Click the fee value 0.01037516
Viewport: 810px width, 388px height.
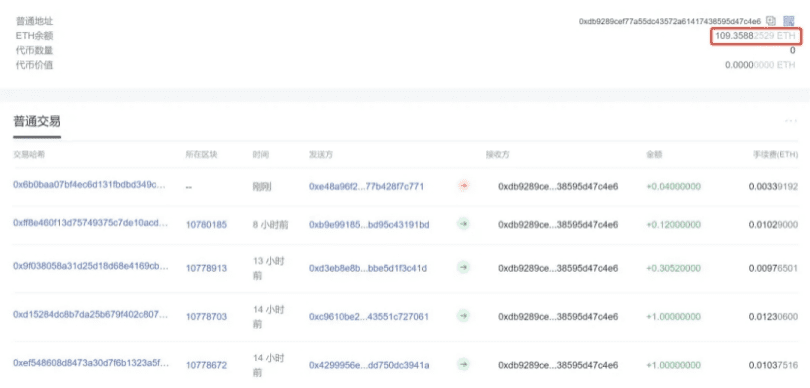(x=773, y=365)
